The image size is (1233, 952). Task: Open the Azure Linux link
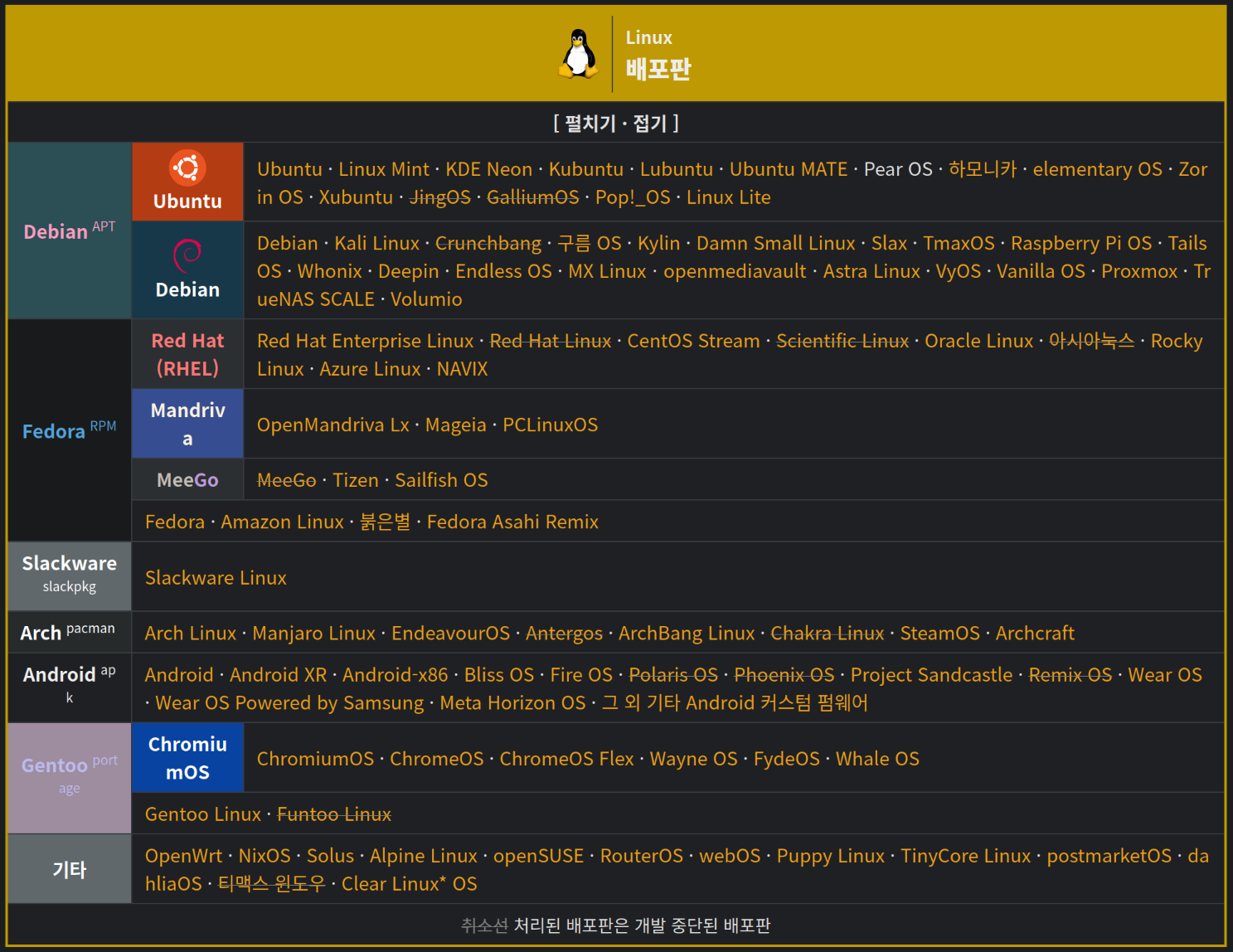point(371,369)
